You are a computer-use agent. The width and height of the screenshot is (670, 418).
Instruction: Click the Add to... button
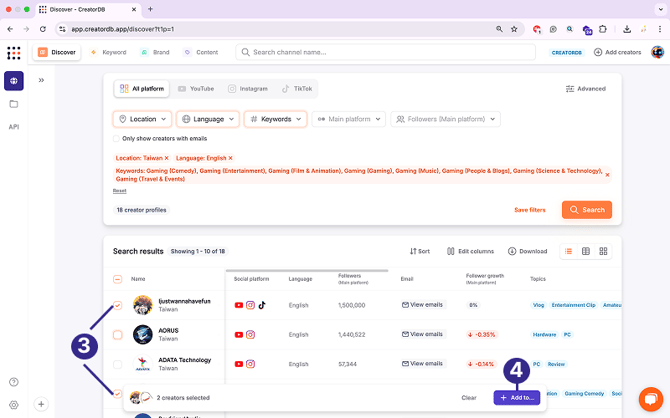(517, 398)
